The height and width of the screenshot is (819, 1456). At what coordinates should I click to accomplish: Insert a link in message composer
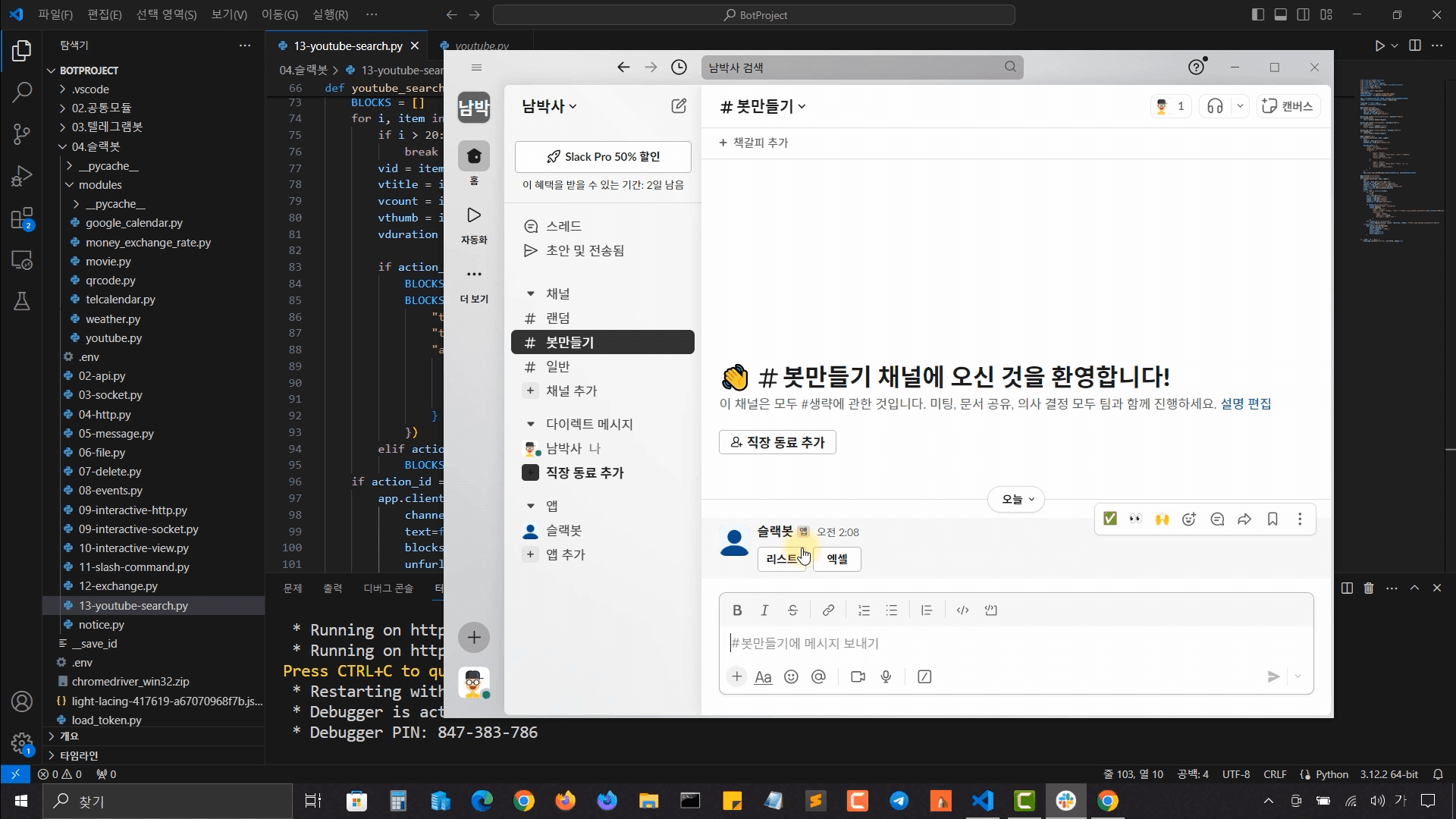click(828, 610)
